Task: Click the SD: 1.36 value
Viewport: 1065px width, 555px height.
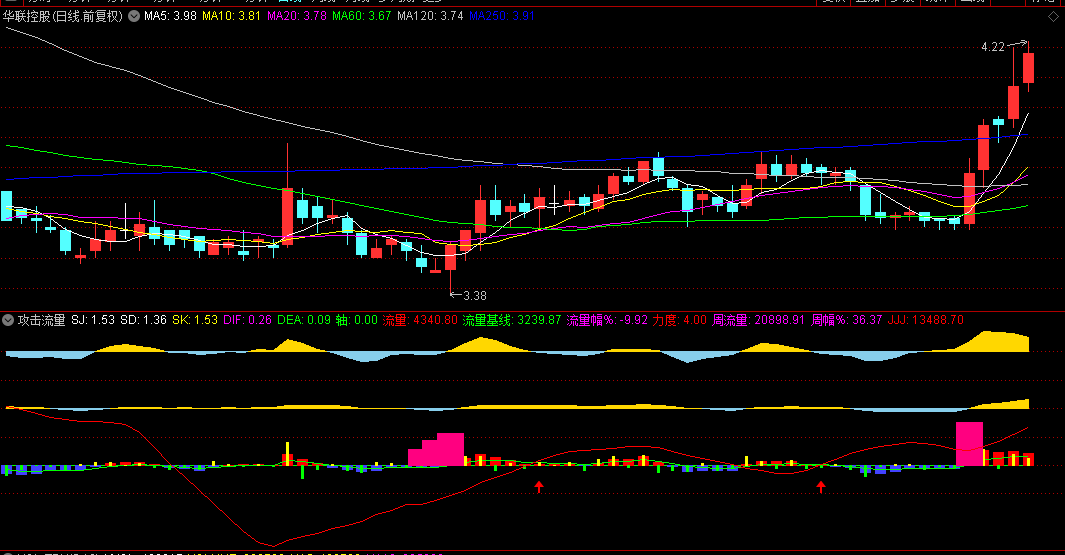Action: click(x=143, y=320)
